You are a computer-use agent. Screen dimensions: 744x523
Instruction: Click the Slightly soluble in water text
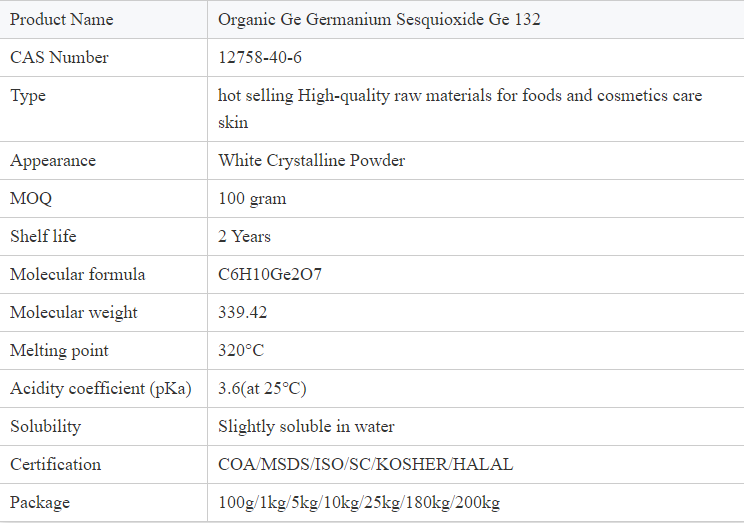click(306, 426)
